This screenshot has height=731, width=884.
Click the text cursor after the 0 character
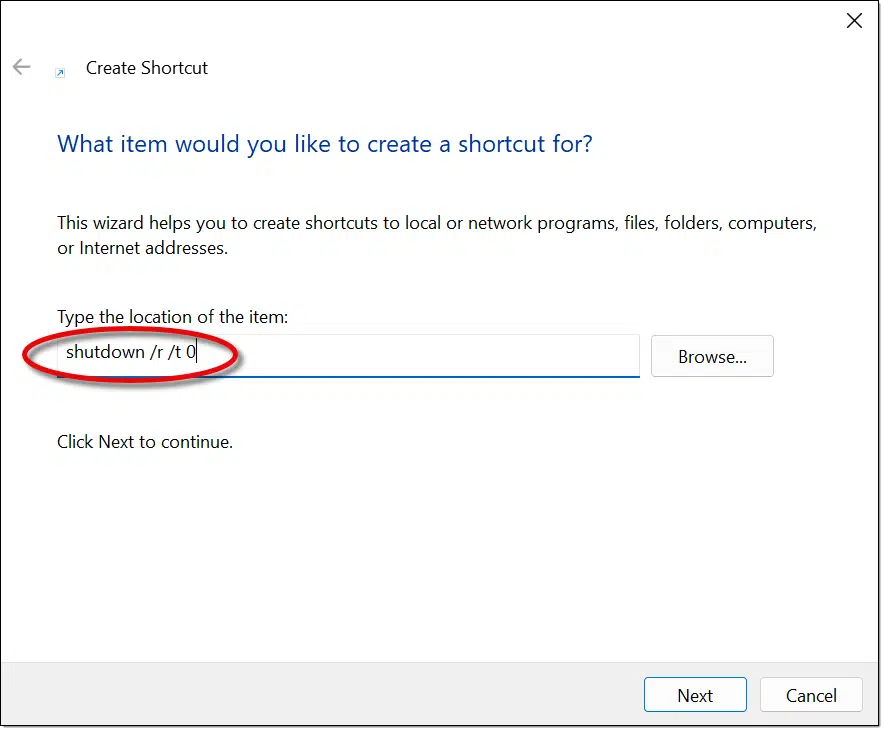point(197,353)
